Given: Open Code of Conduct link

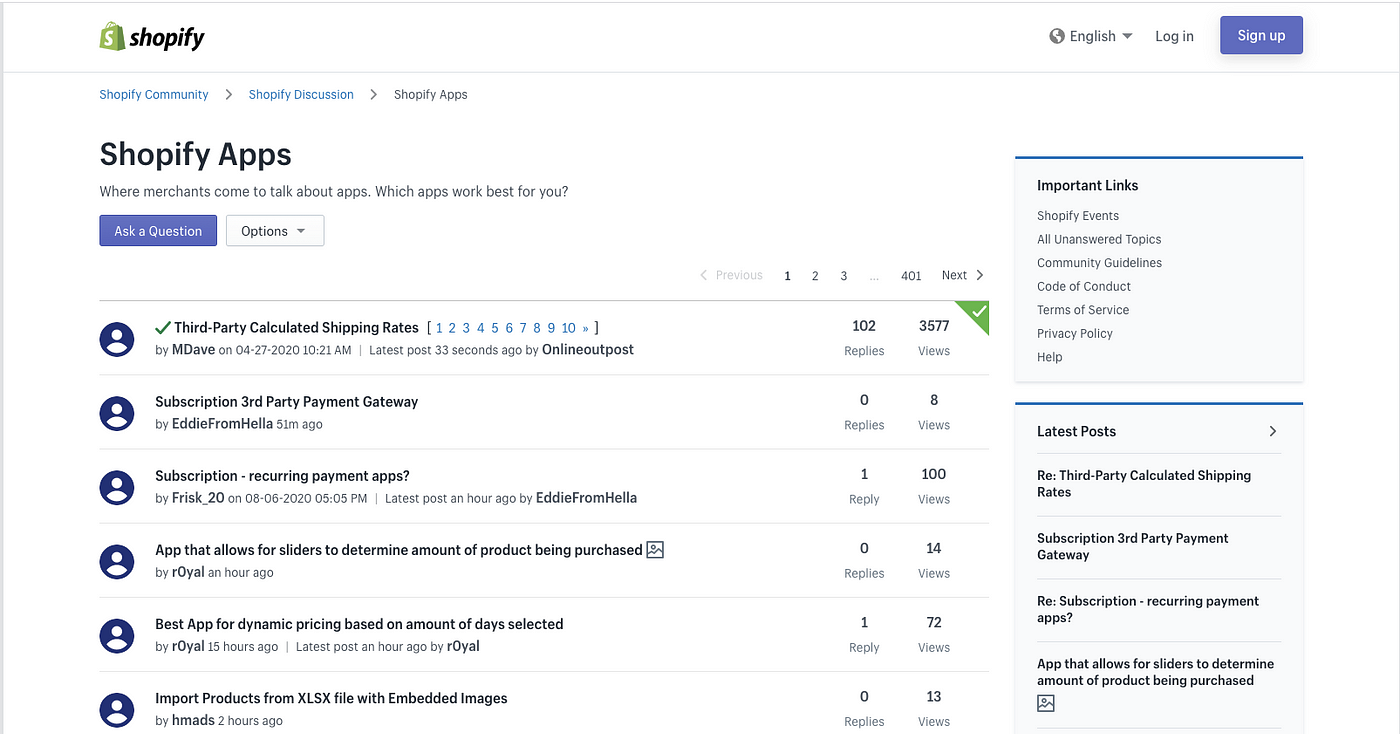Looking at the screenshot, I should 1084,286.
